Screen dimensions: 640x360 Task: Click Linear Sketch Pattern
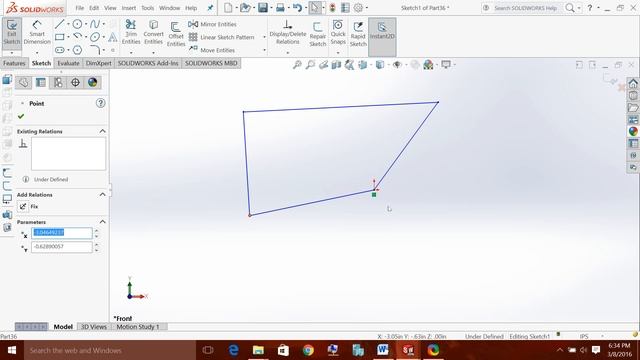click(x=222, y=37)
